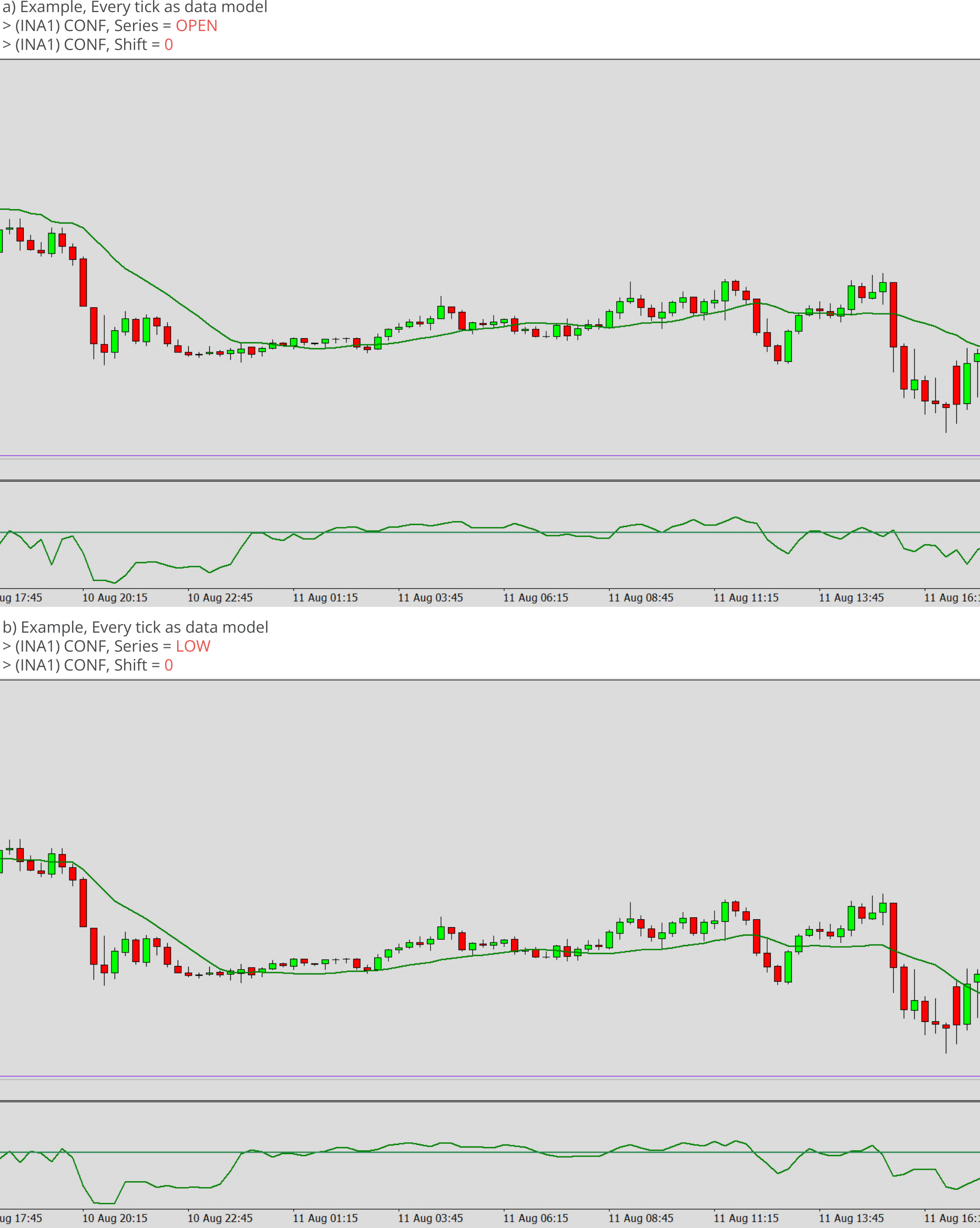This screenshot has height=1228, width=980.
Task: Click the purple horizontal level line in chart b
Action: tap(489, 1077)
